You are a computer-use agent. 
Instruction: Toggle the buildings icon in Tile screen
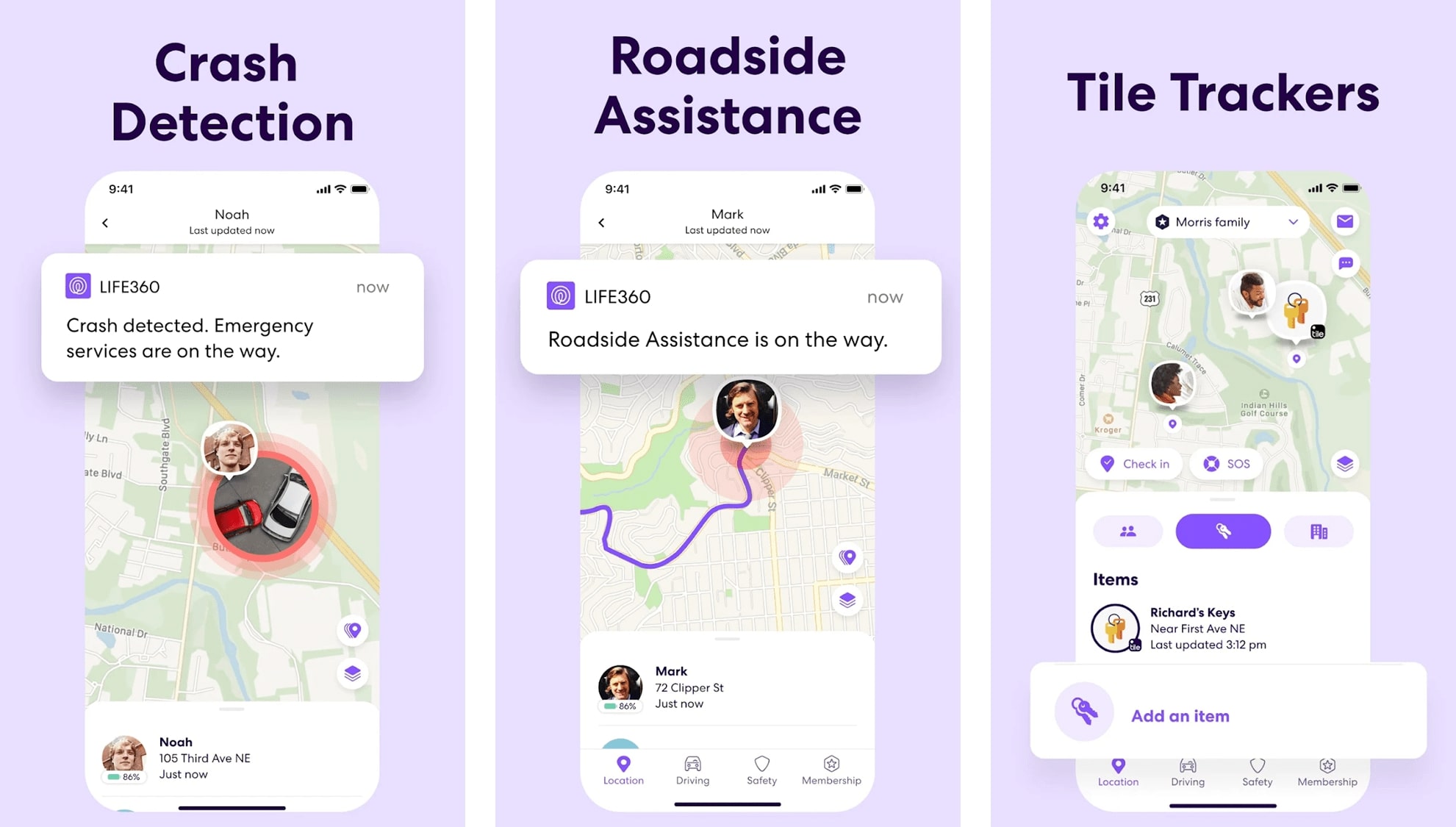coord(1318,531)
